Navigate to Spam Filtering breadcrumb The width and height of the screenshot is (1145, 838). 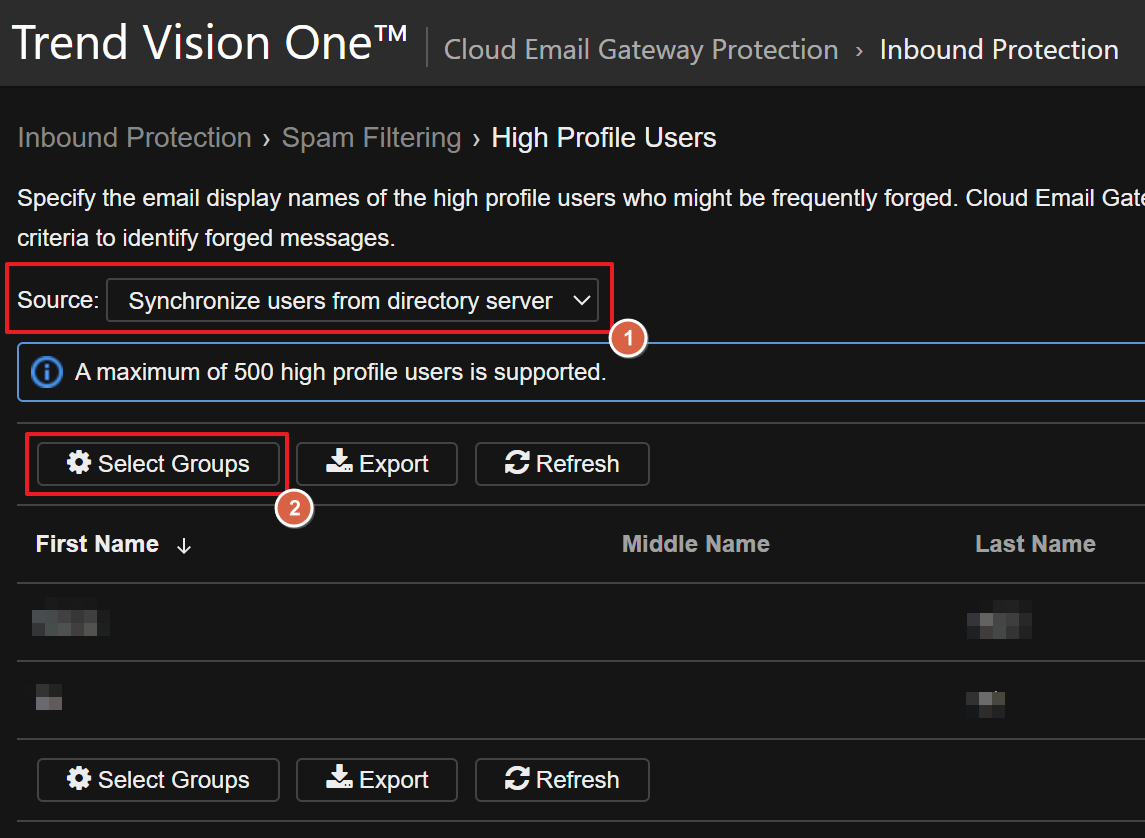371,138
